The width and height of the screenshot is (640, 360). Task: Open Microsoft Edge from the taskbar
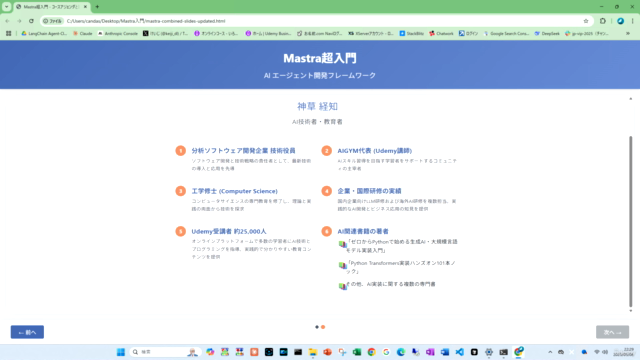[x=401, y=352]
